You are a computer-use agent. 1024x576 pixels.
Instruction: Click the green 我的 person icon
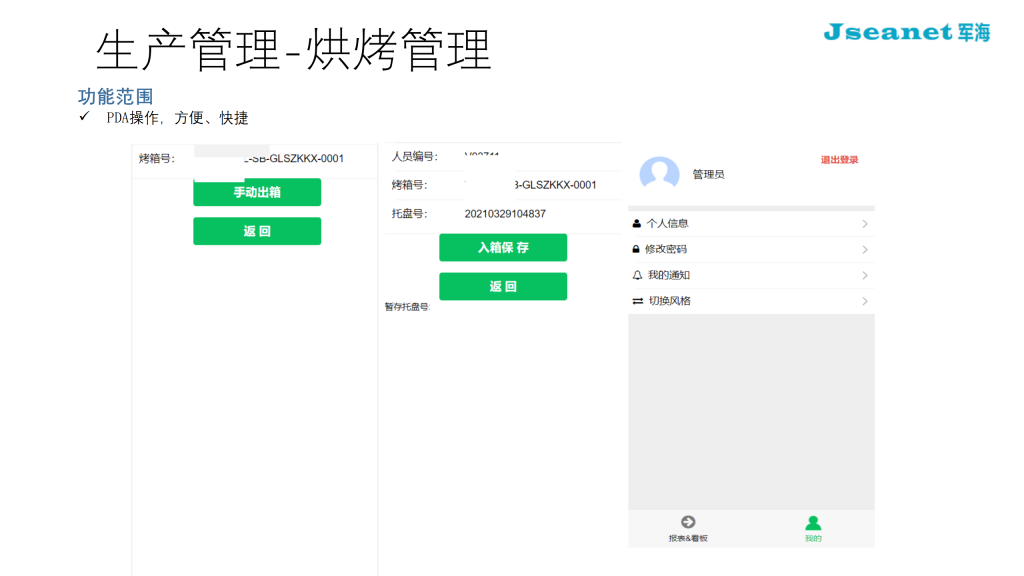tap(813, 522)
